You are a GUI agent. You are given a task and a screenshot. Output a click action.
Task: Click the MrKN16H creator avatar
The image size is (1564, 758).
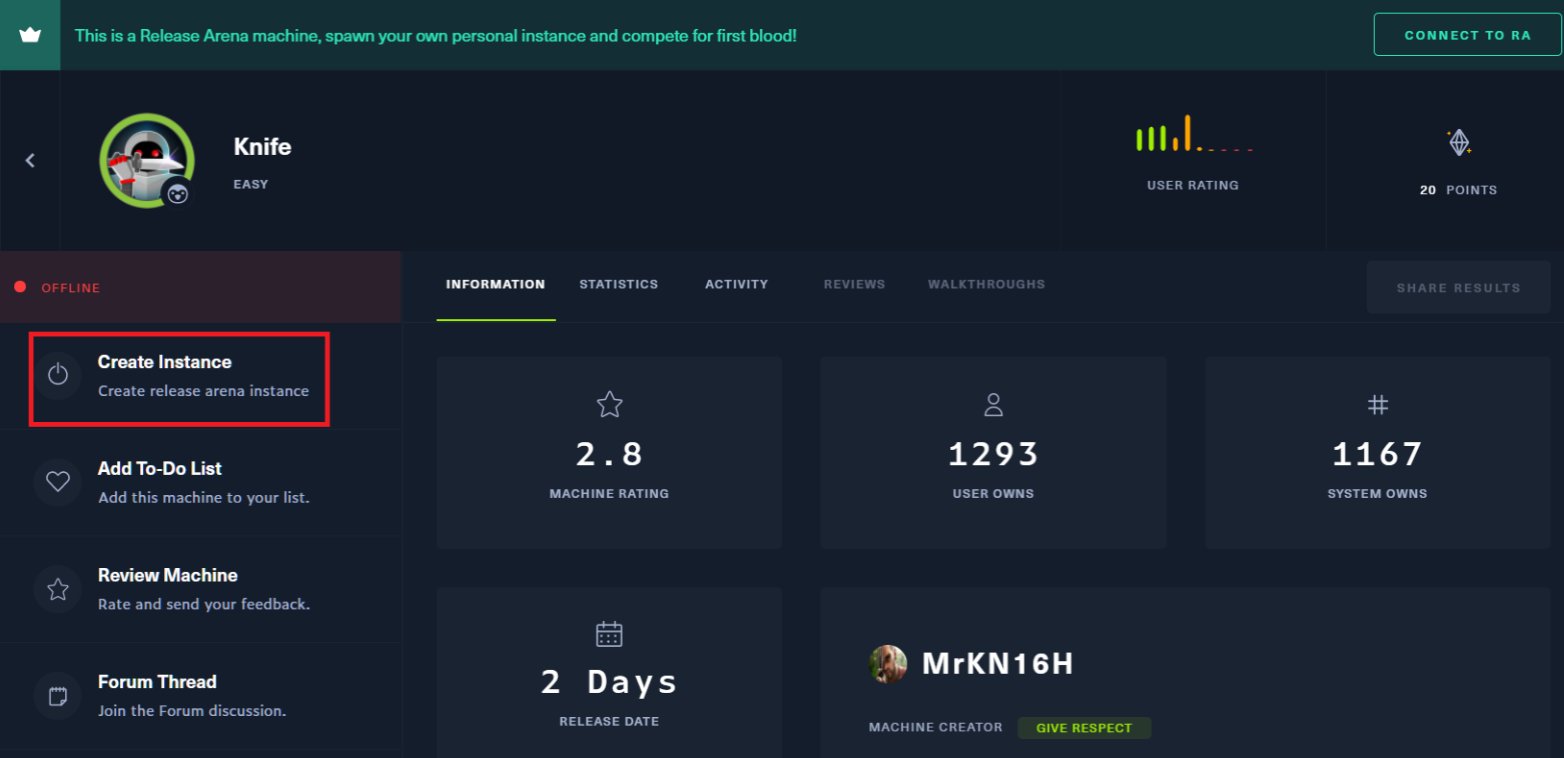tap(888, 664)
